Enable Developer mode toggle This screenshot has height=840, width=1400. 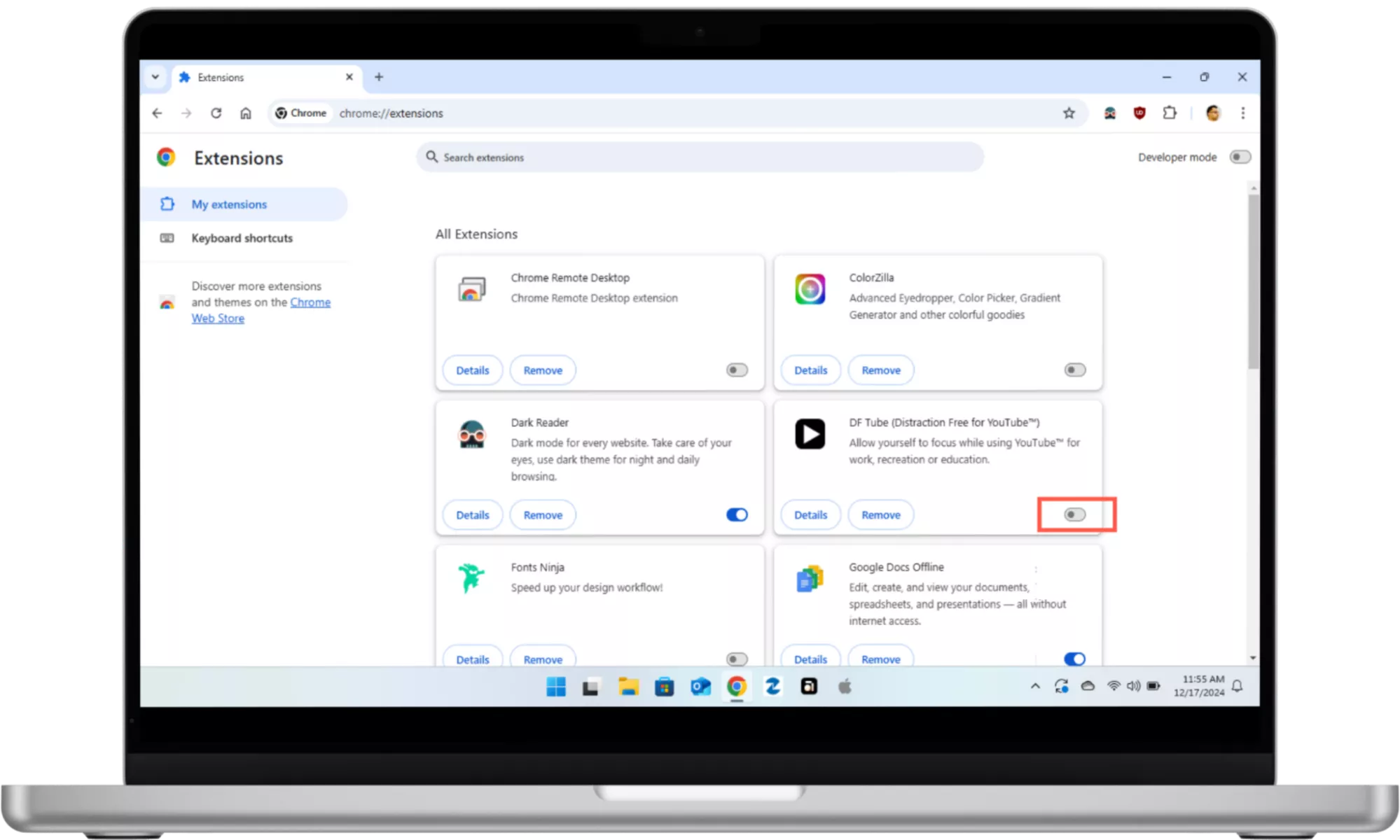pos(1240,157)
